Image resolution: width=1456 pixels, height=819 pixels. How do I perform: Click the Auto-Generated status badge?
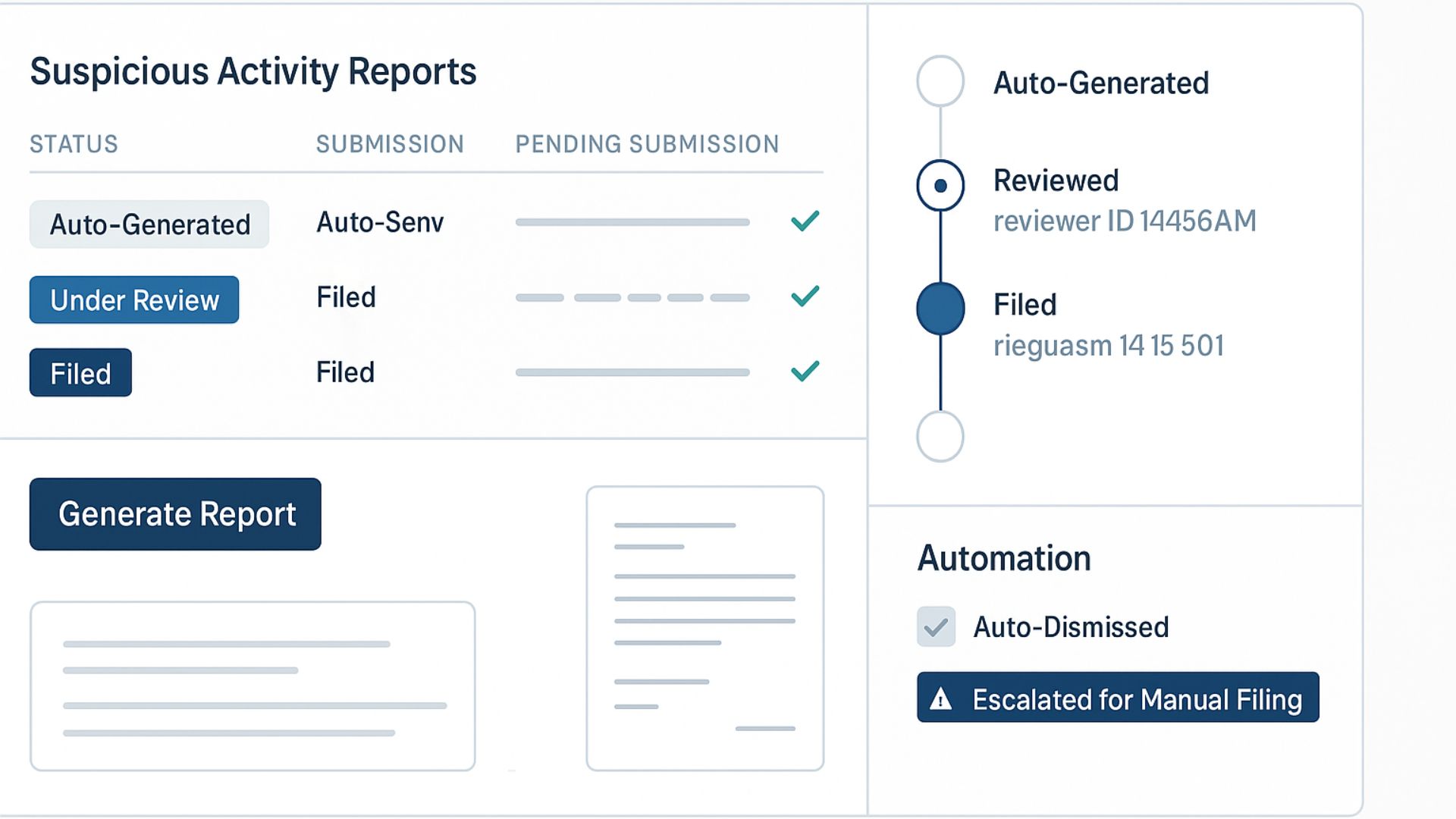(149, 224)
